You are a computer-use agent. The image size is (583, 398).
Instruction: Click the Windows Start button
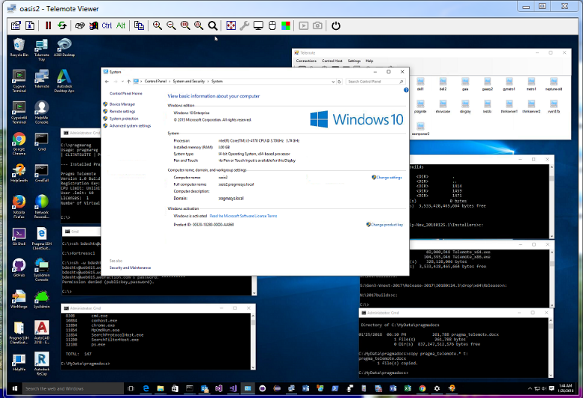tap(15, 389)
